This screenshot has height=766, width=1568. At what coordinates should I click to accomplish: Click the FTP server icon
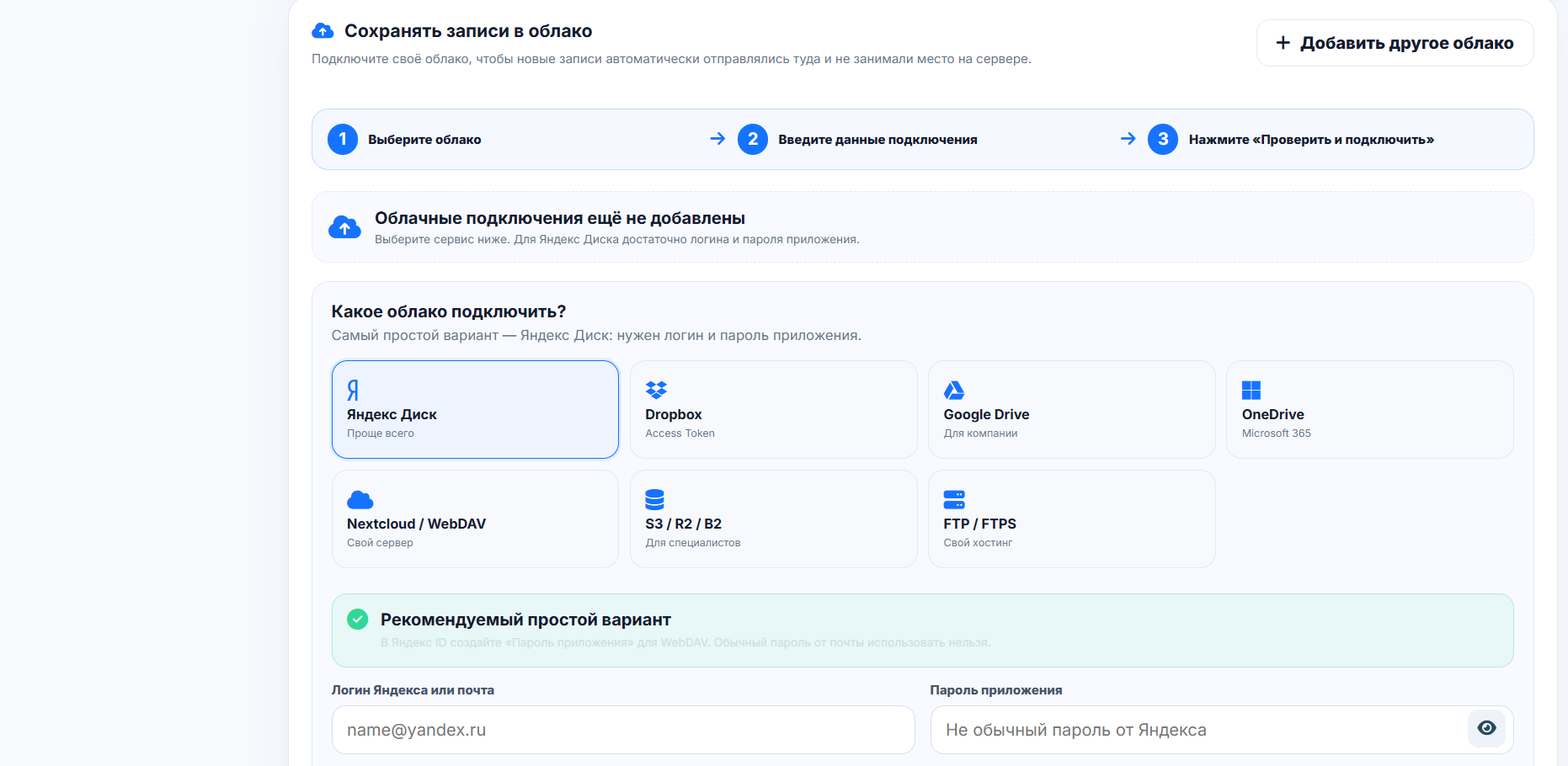click(954, 499)
